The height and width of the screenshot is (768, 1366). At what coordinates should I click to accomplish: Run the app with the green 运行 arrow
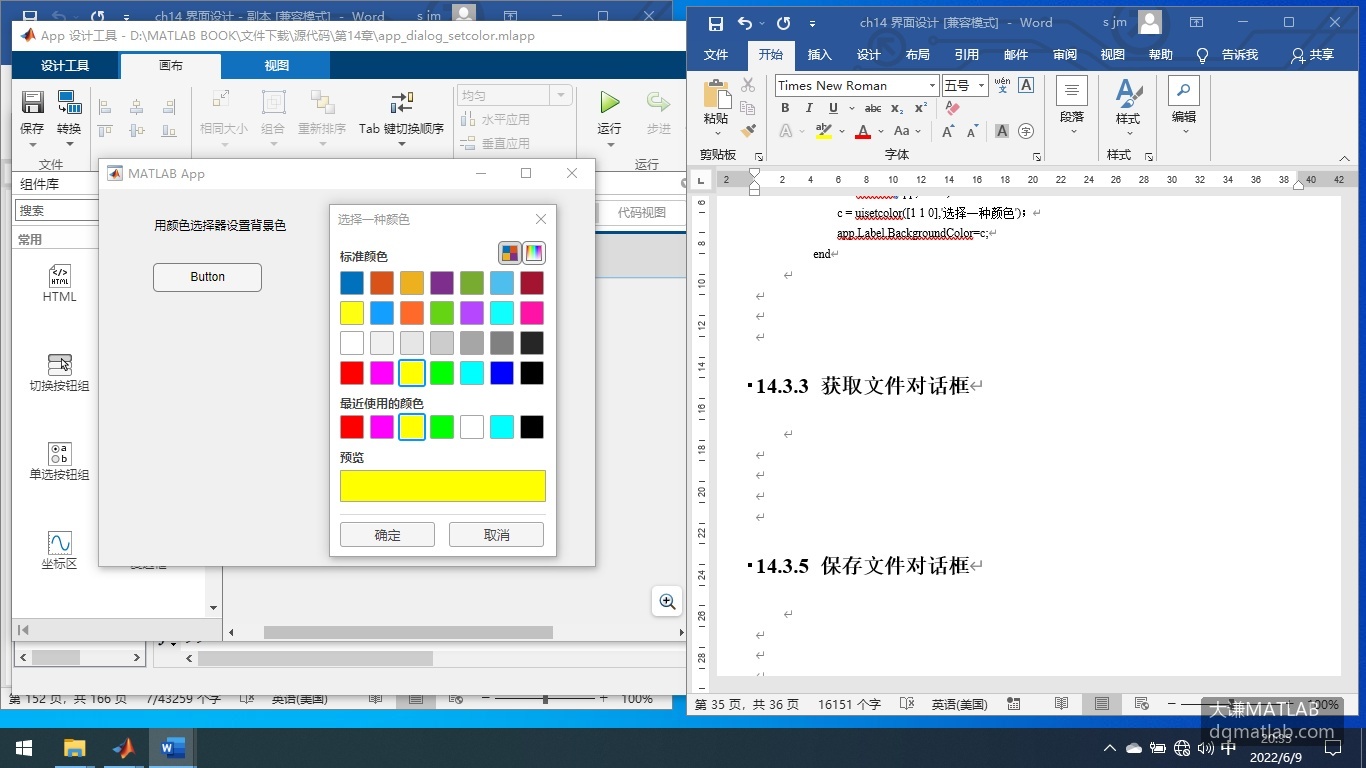pos(609,102)
